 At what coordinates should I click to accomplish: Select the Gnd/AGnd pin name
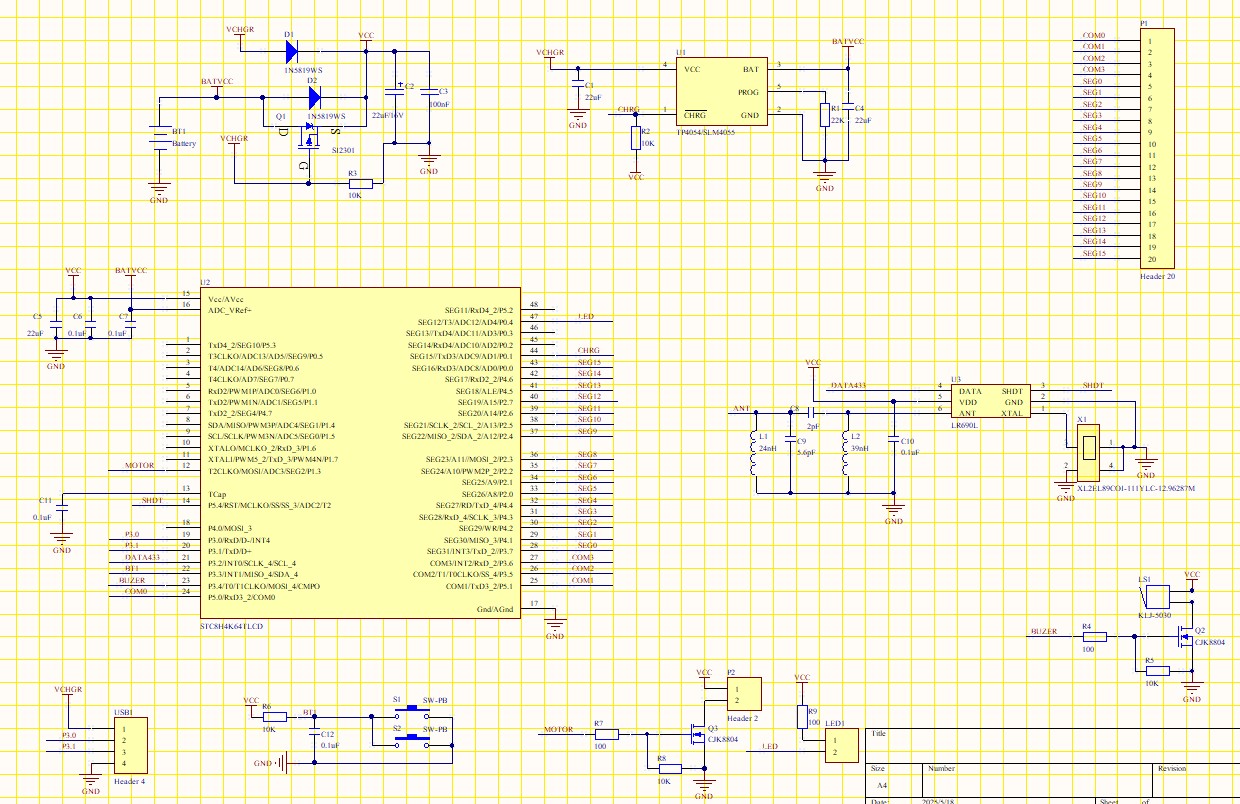coord(495,609)
